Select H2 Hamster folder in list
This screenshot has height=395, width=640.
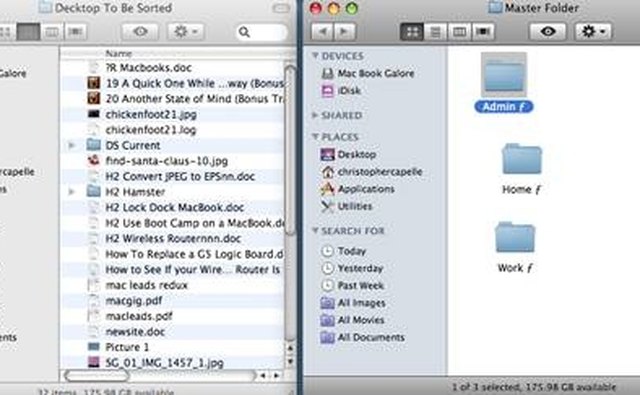coord(126,192)
